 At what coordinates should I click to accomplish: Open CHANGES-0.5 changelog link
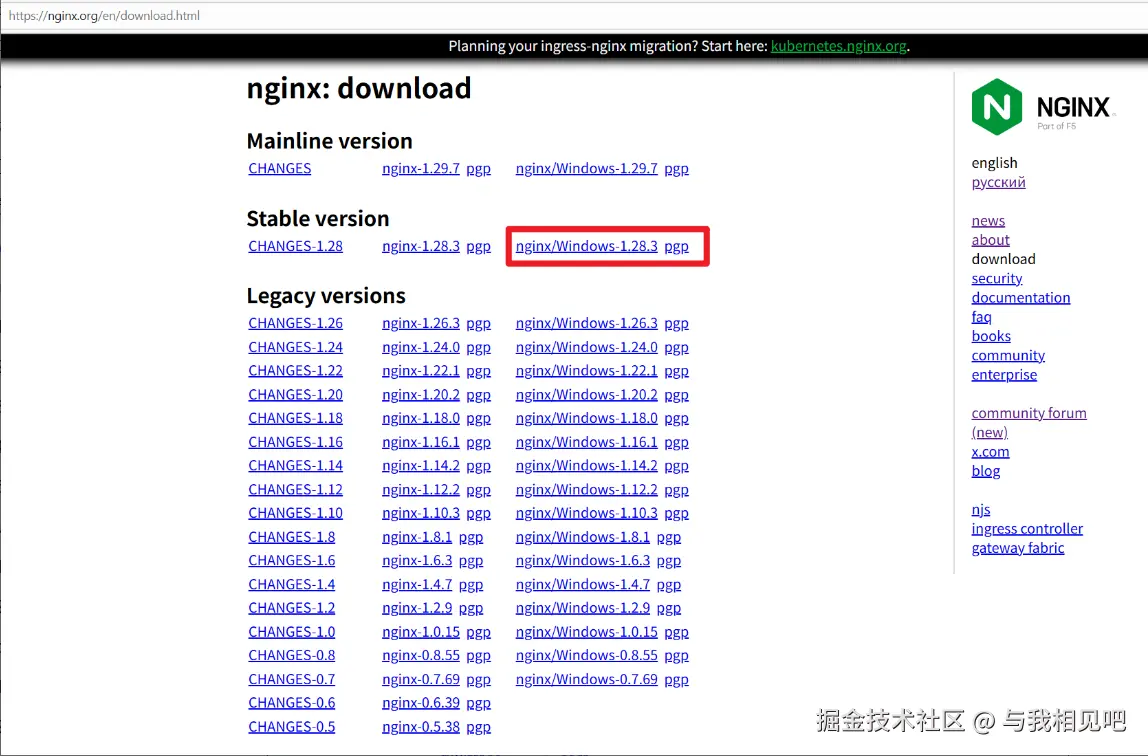click(x=291, y=727)
